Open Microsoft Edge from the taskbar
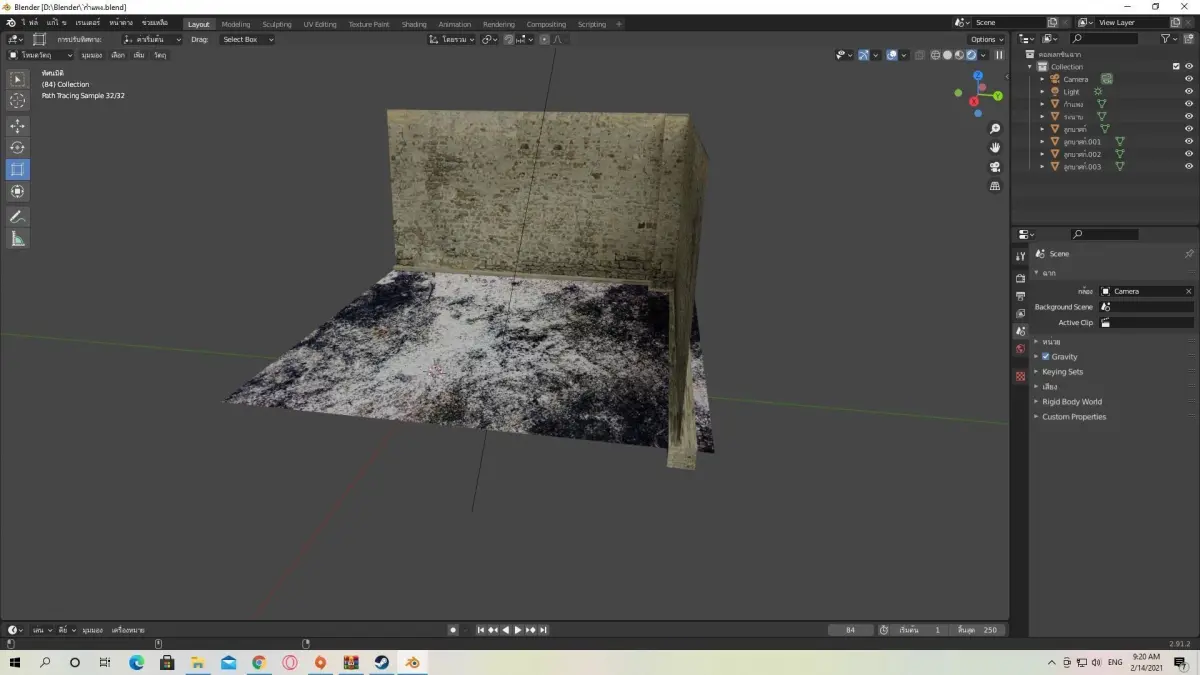 137,662
